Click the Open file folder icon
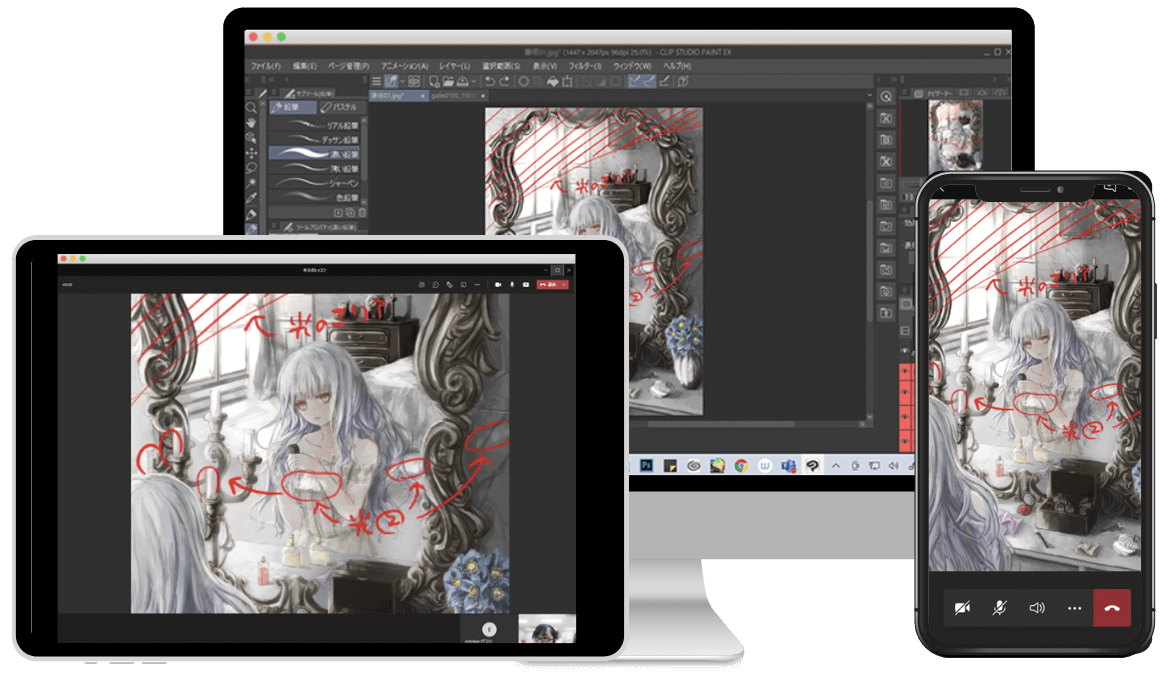The height and width of the screenshot is (674, 1168). pos(448,81)
